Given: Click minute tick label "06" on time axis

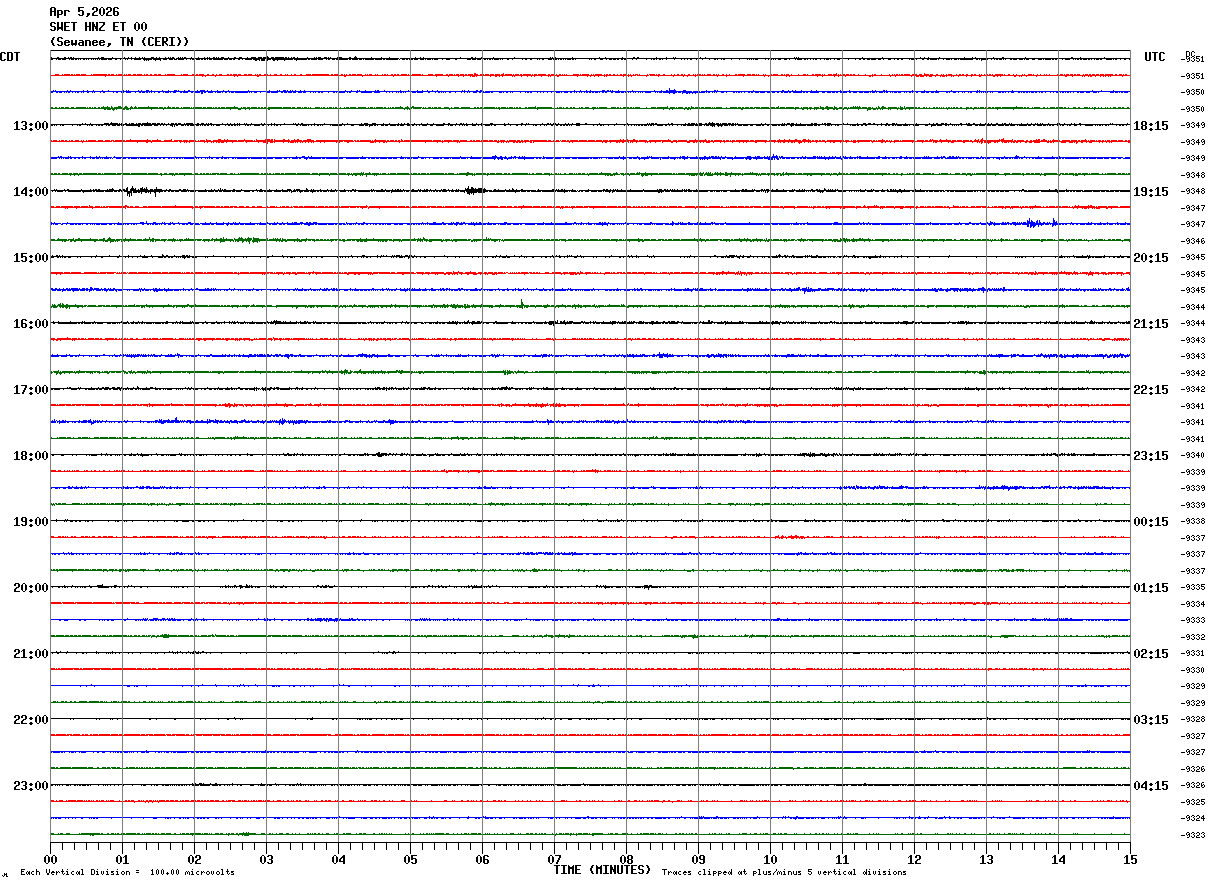Looking at the screenshot, I should [x=482, y=859].
